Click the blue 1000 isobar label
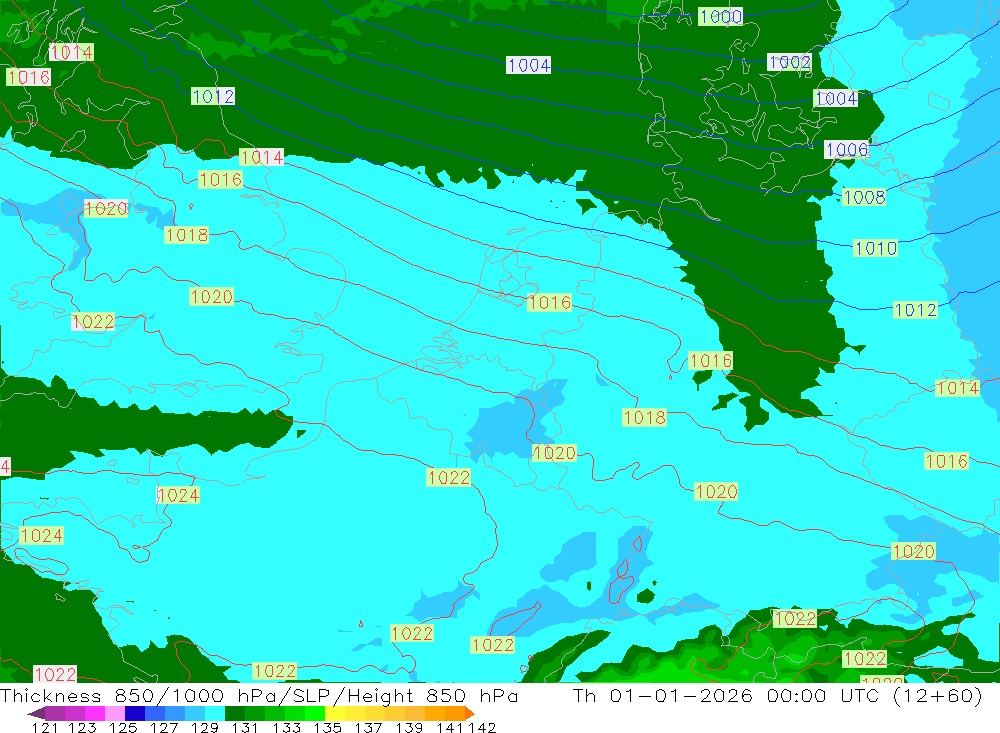Image resolution: width=1000 pixels, height=733 pixels. [721, 17]
